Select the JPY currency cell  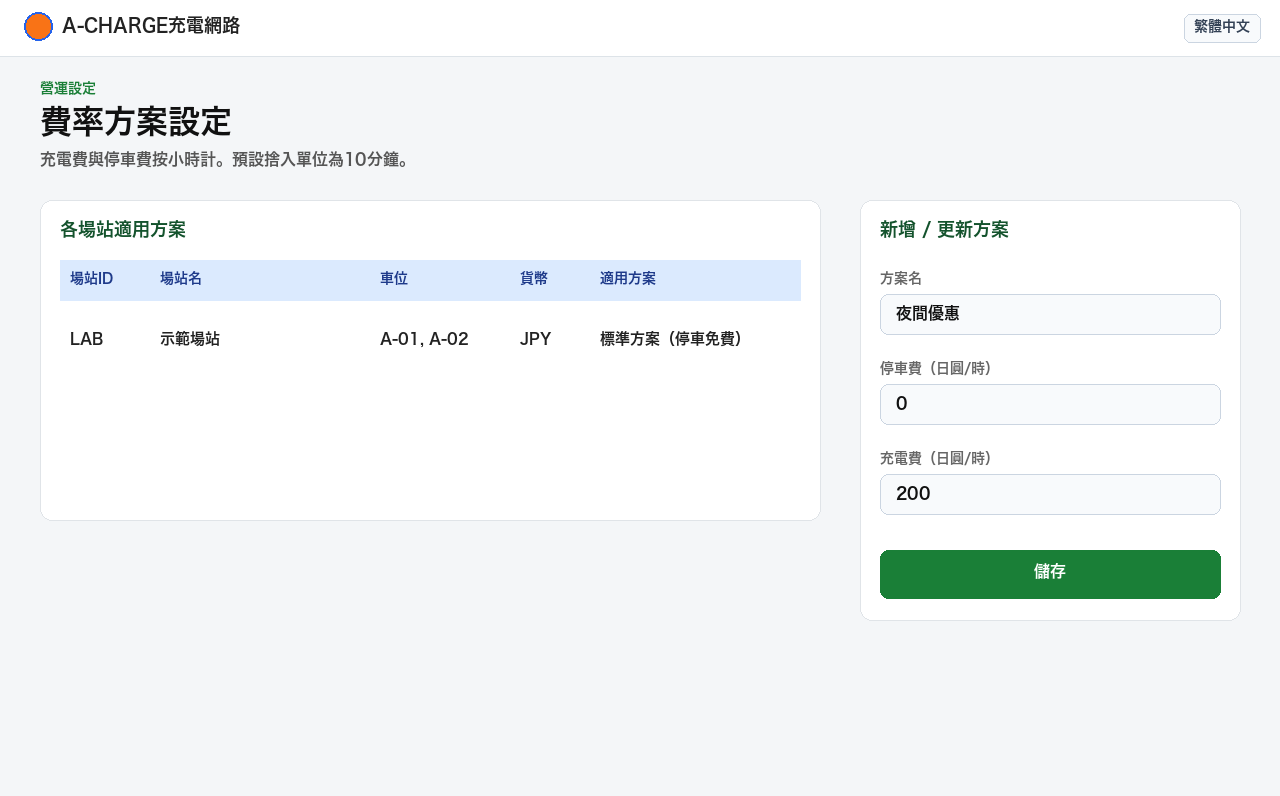[x=536, y=339]
